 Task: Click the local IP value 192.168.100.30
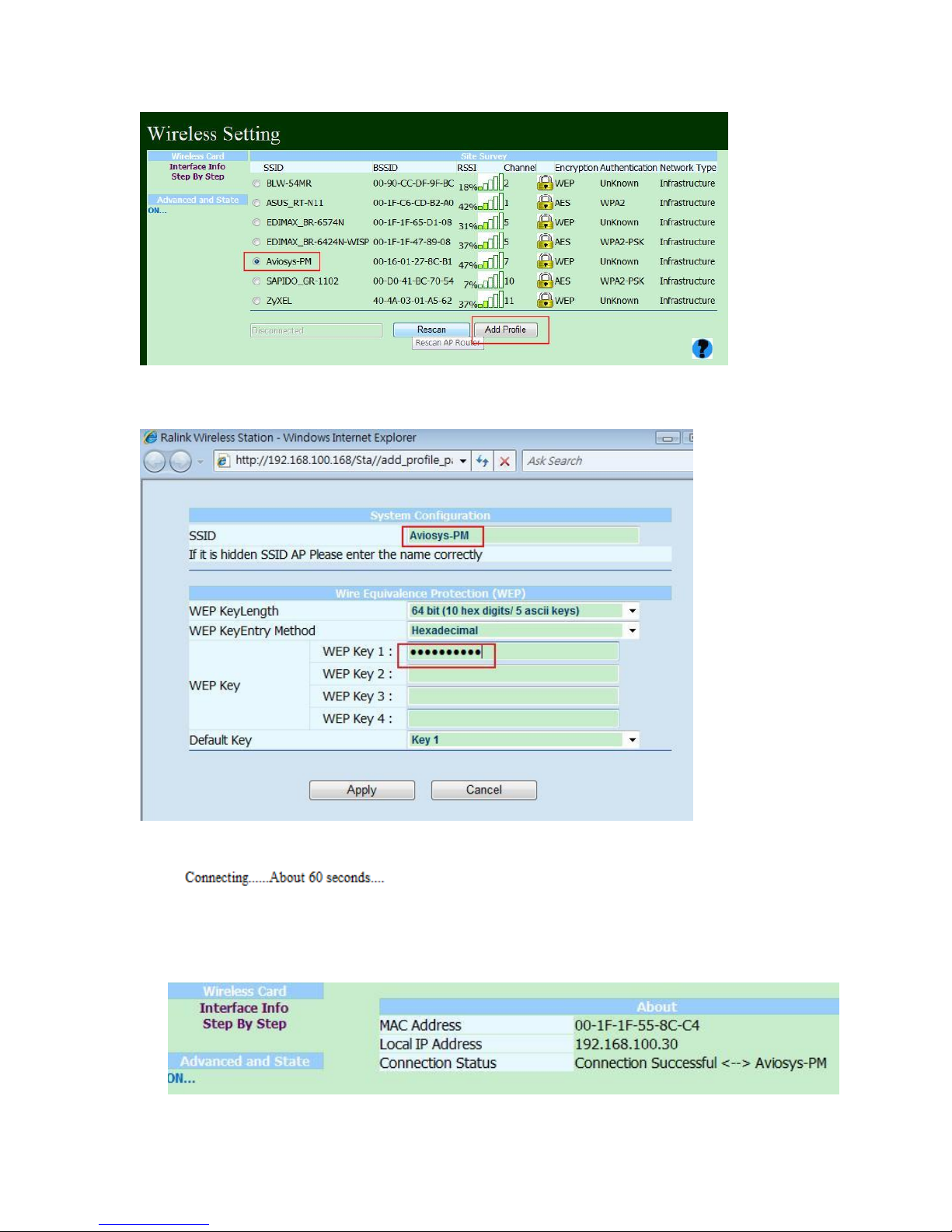pos(626,1044)
